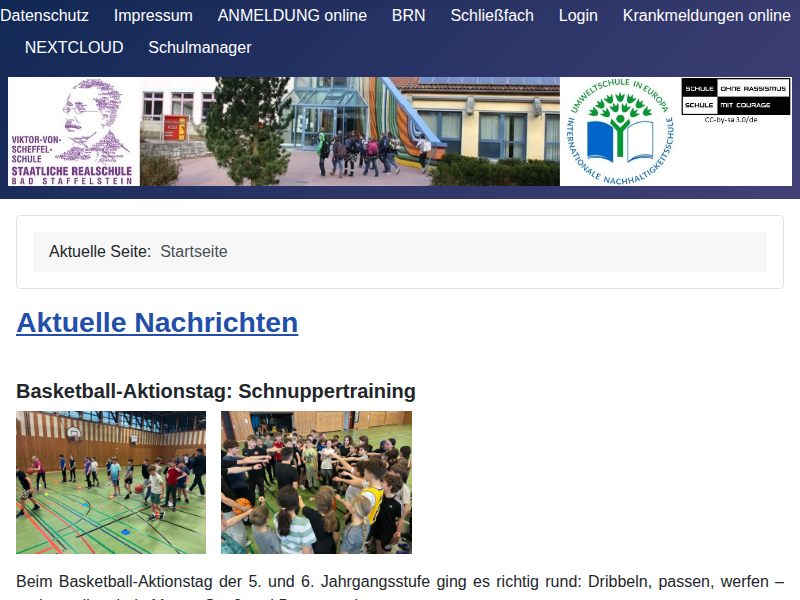Open the Datenschutz menu item
Image resolution: width=800 pixels, height=600 pixels.
point(44,15)
